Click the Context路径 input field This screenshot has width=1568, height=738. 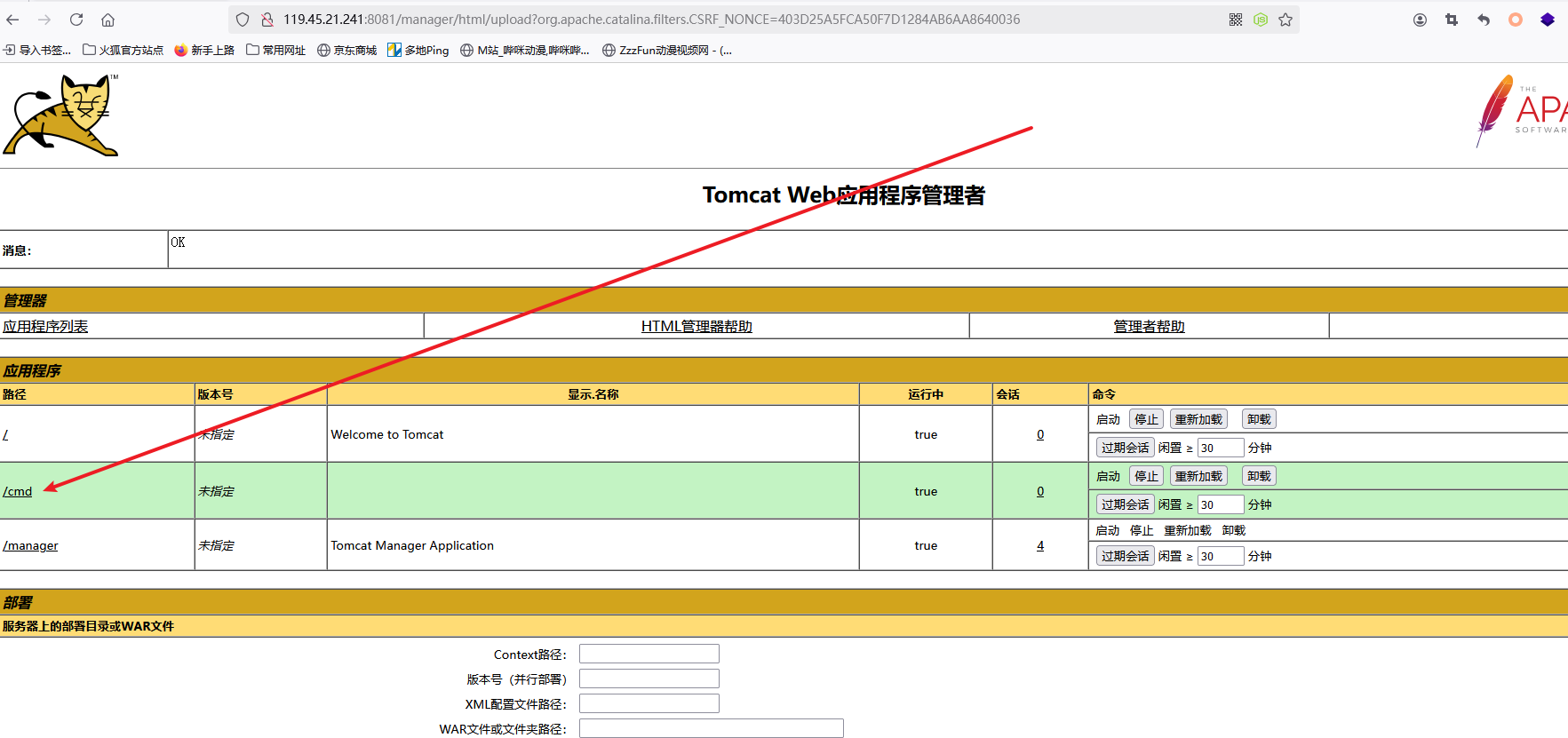coord(649,654)
